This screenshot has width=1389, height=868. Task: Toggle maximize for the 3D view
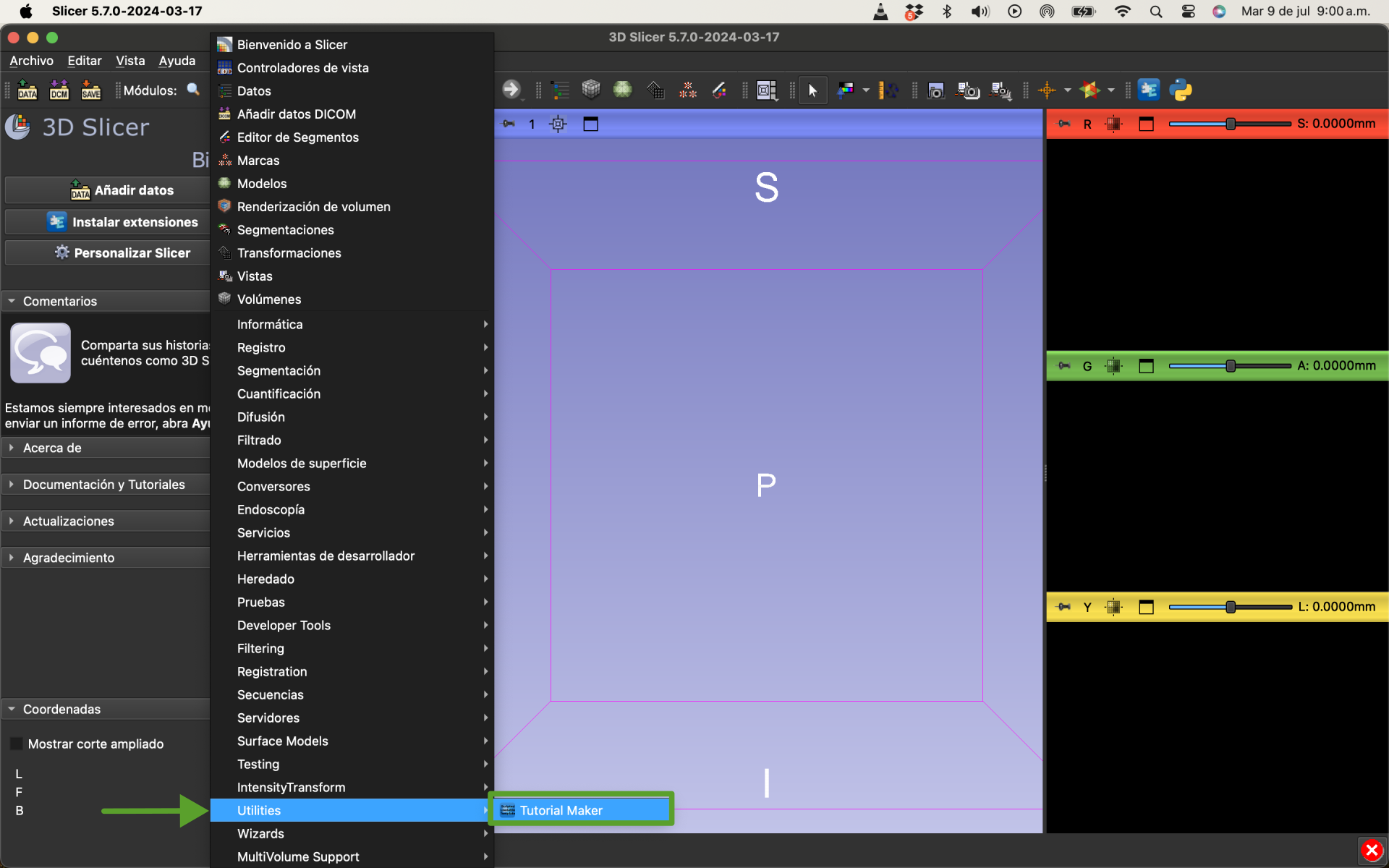pyautogui.click(x=590, y=124)
